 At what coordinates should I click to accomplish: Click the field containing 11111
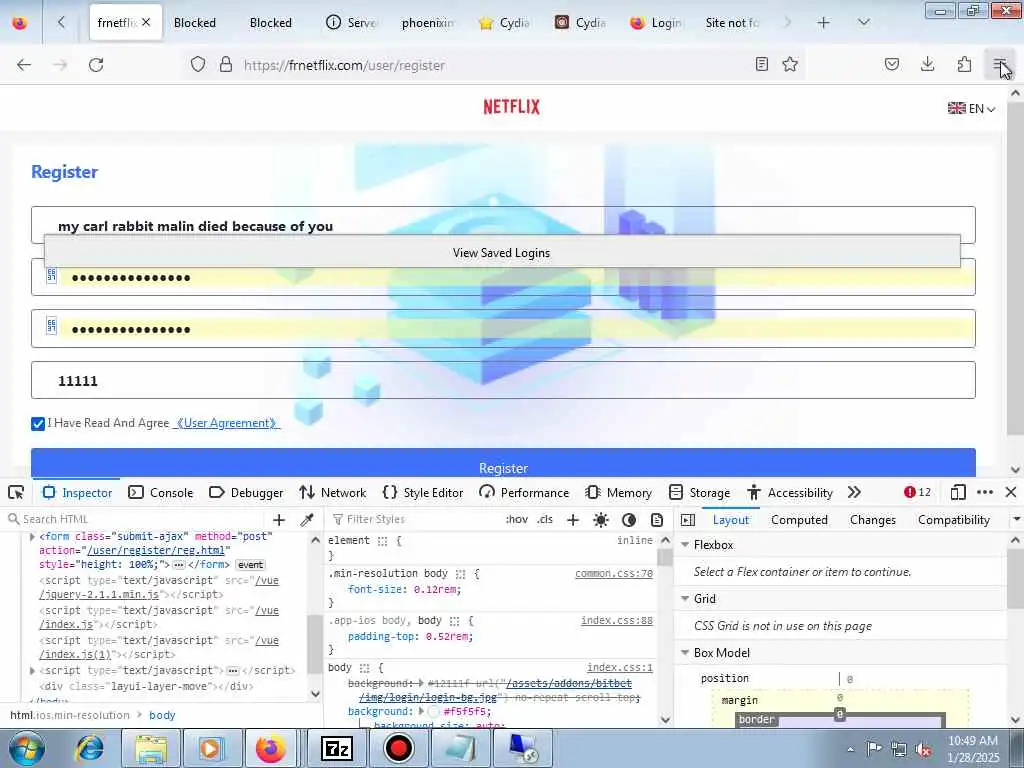503,380
